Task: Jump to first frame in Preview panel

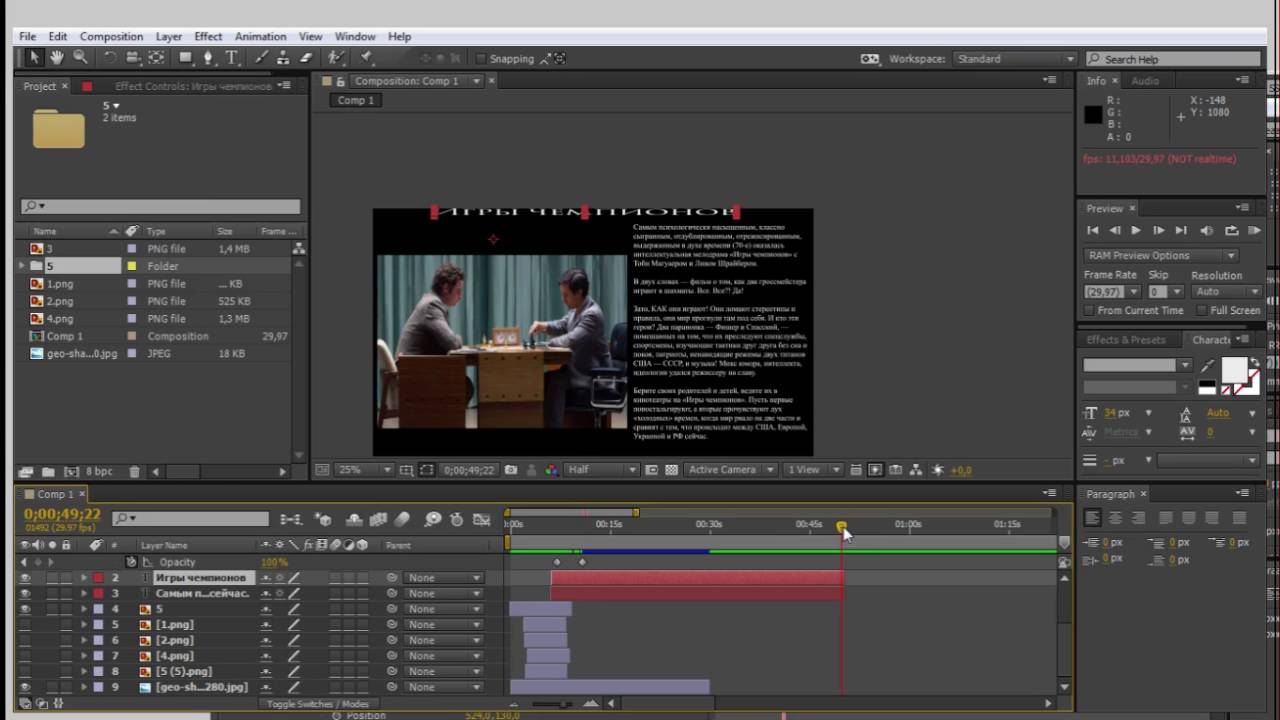Action: [1092, 231]
